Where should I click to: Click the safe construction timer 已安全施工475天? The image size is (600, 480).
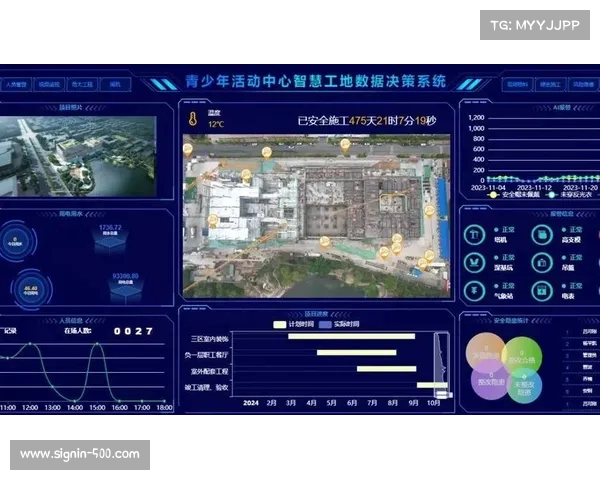coord(367,121)
